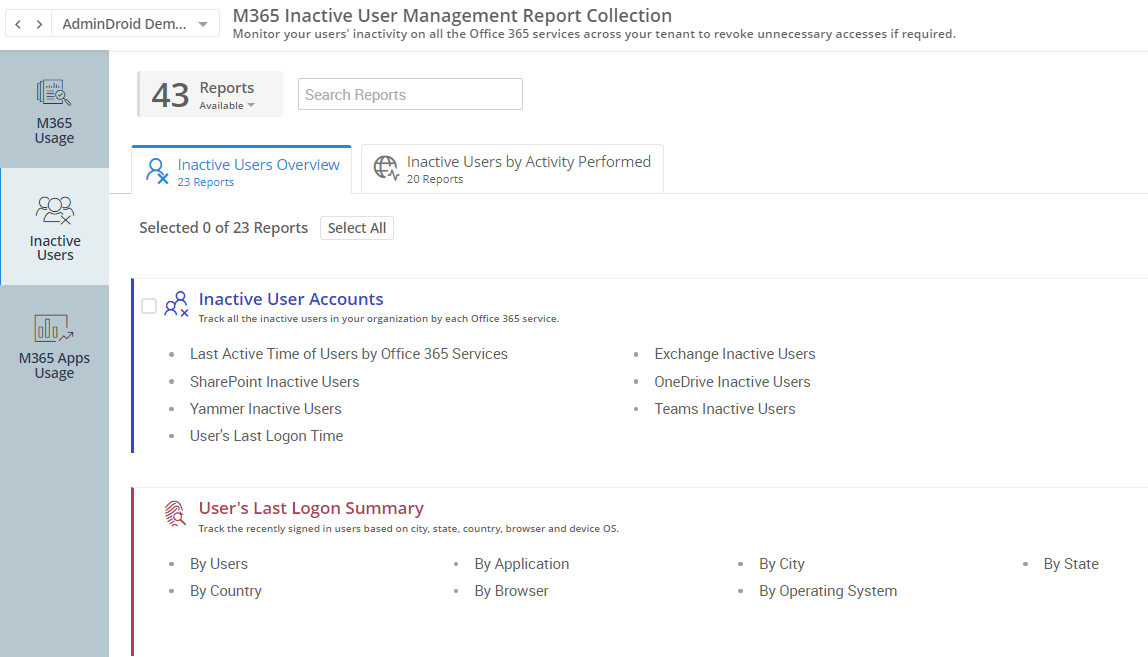1148x657 pixels.
Task: Switch to Inactive Users Overview tab
Action: (x=259, y=164)
